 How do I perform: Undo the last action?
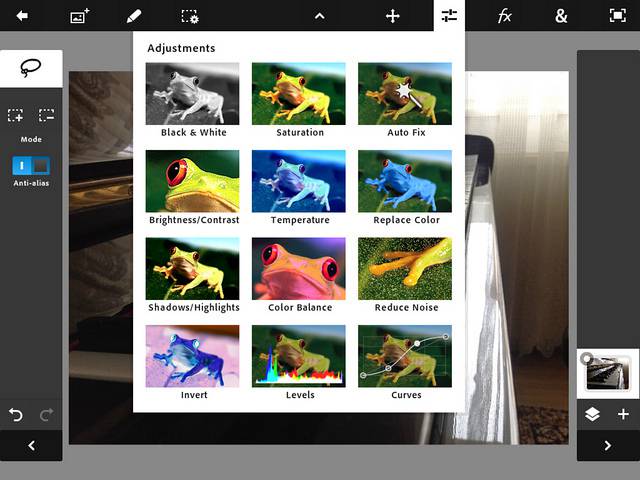[x=16, y=415]
